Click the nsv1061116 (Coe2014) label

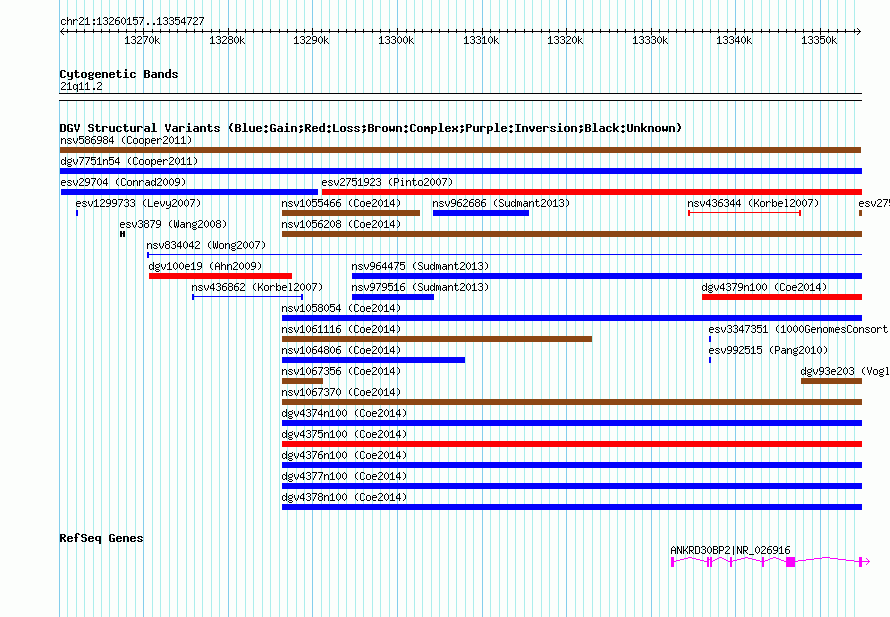pos(341,329)
